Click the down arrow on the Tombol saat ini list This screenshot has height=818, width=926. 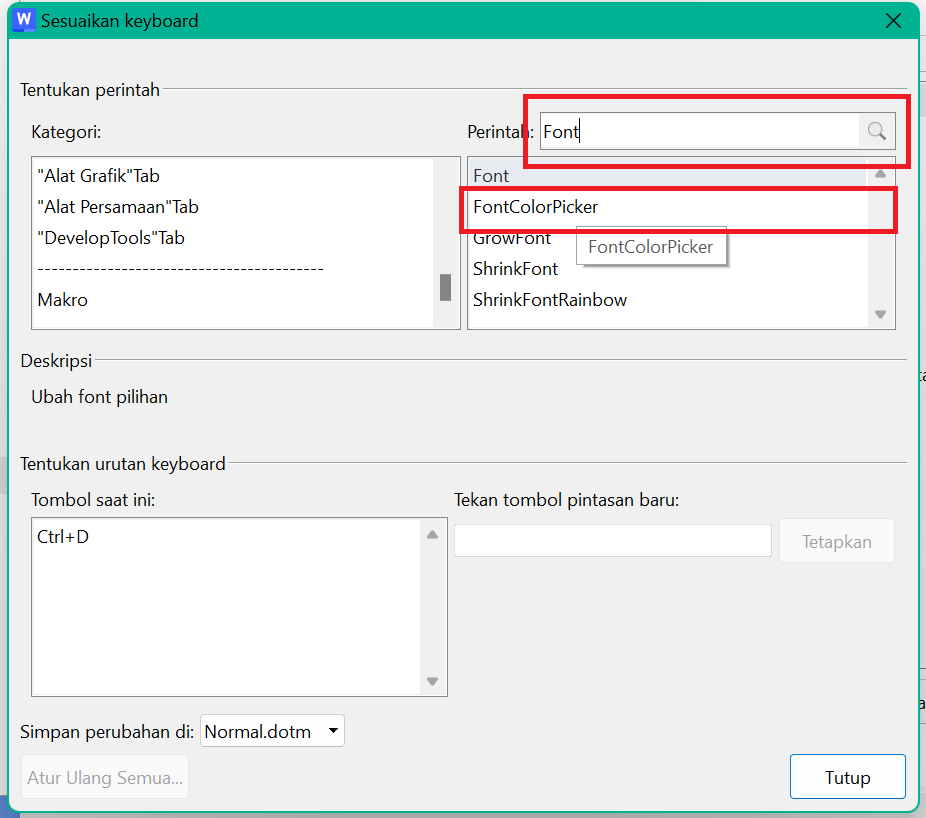click(432, 681)
